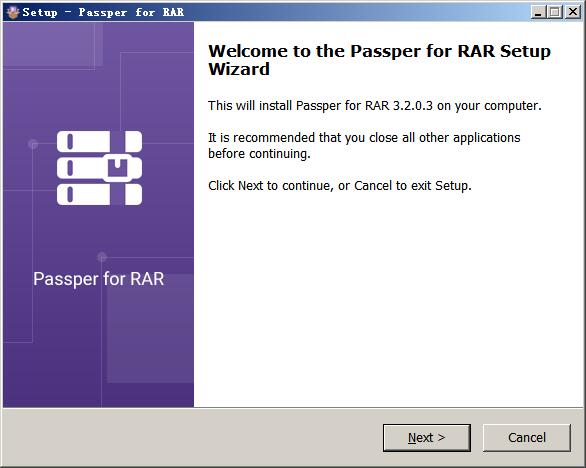
Task: Click the "Click Next to continue" instruction text
Action: (340, 186)
